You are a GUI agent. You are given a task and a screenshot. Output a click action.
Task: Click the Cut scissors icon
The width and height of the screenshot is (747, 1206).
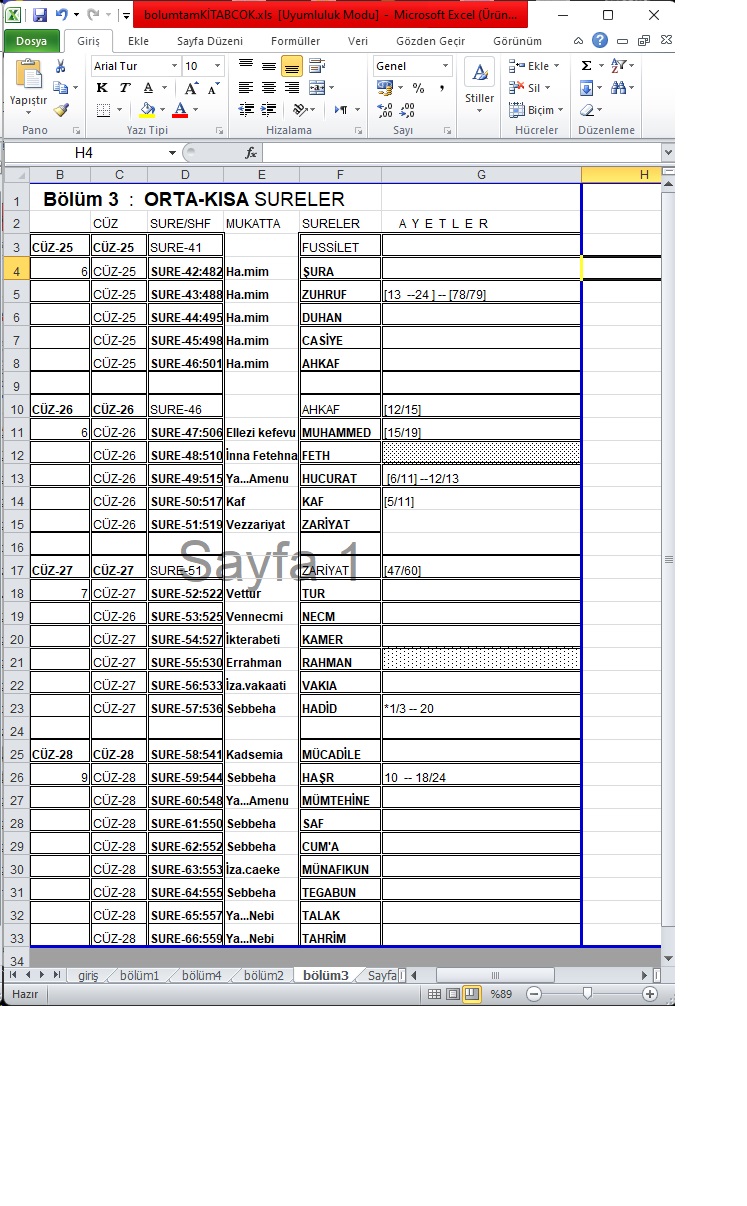pyautogui.click(x=61, y=66)
